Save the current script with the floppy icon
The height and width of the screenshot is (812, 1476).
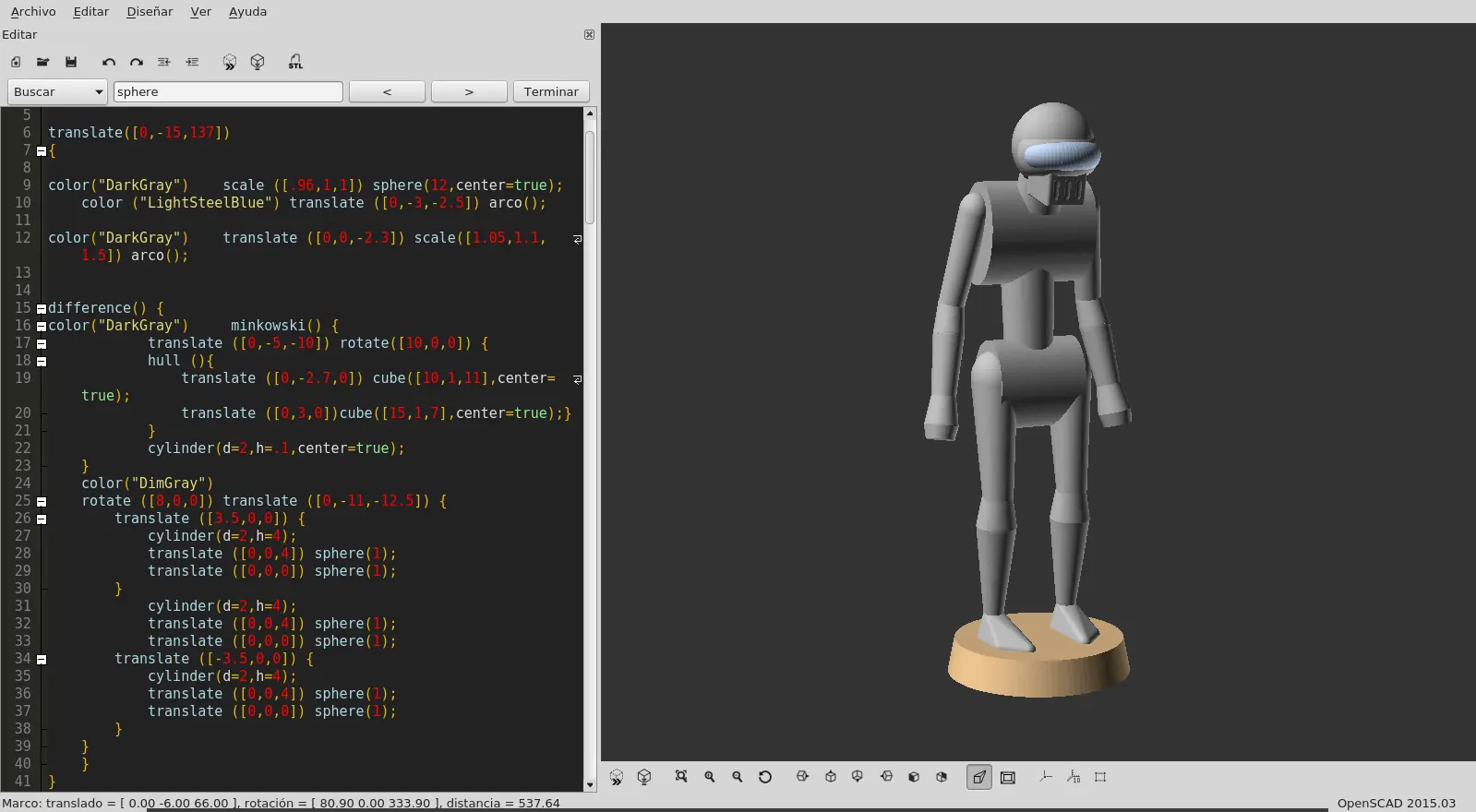(71, 62)
